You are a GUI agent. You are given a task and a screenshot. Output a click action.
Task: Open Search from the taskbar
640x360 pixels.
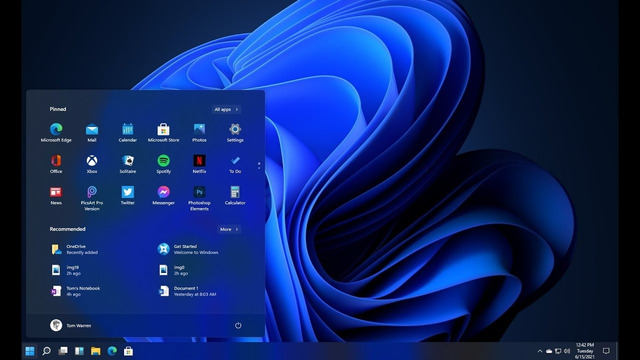click(47, 351)
